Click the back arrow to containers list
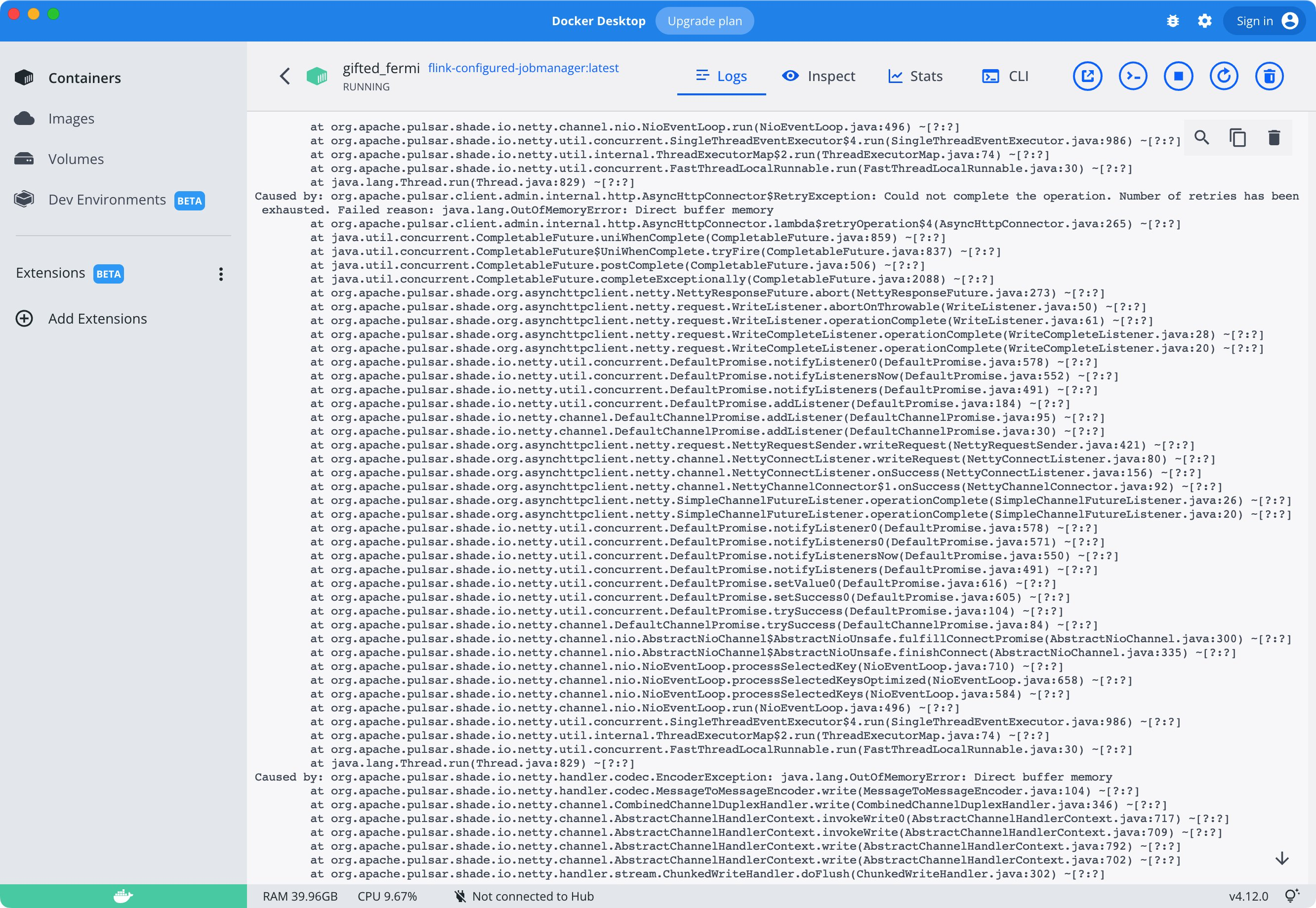 pyautogui.click(x=285, y=76)
